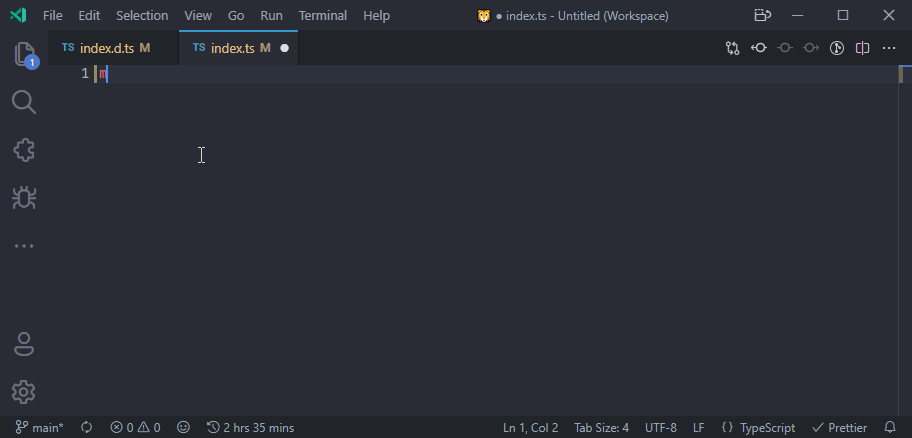Open the Explorer view in activity bar
Image resolution: width=912 pixels, height=438 pixels.
(x=24, y=54)
